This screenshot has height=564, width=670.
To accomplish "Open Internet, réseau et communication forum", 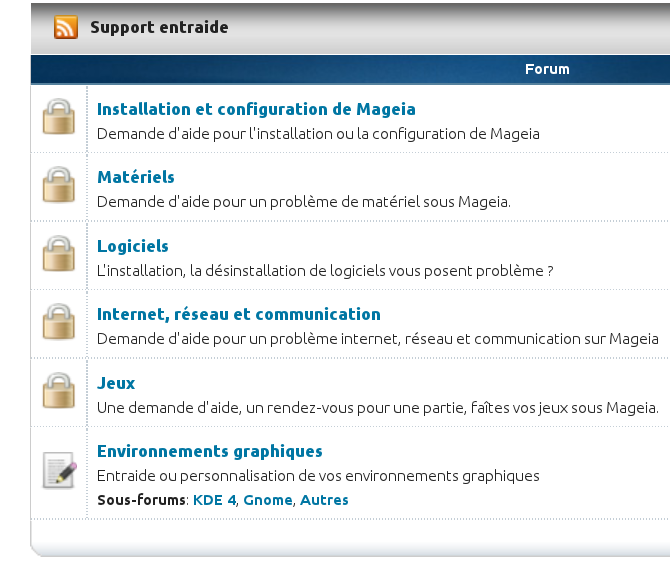I will point(239,314).
